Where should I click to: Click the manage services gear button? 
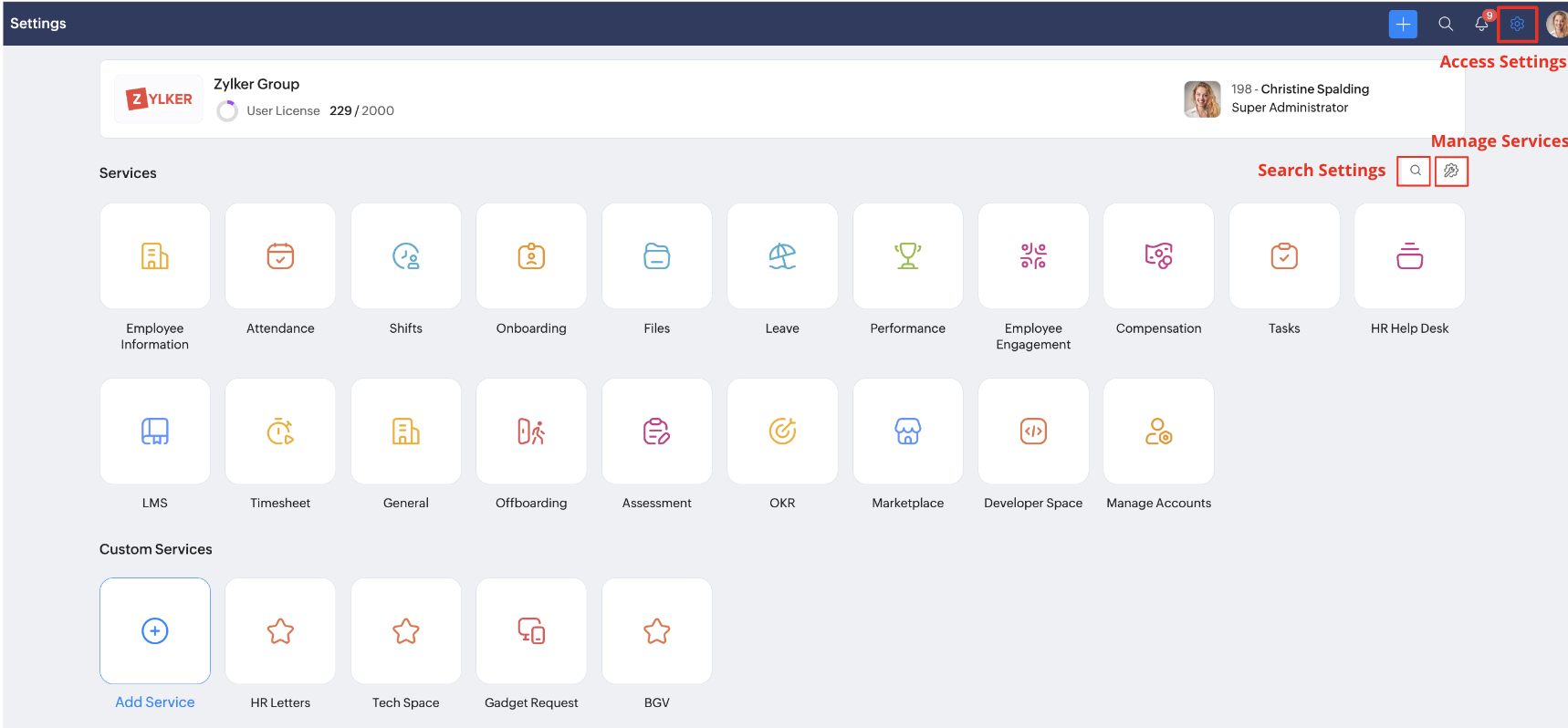coord(1451,171)
